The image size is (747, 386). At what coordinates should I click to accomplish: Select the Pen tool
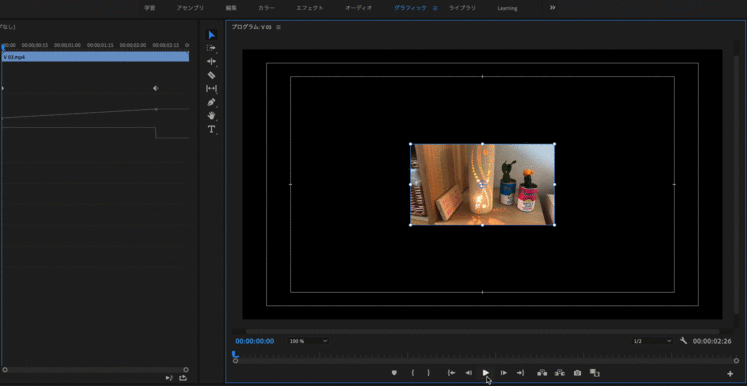click(x=212, y=102)
